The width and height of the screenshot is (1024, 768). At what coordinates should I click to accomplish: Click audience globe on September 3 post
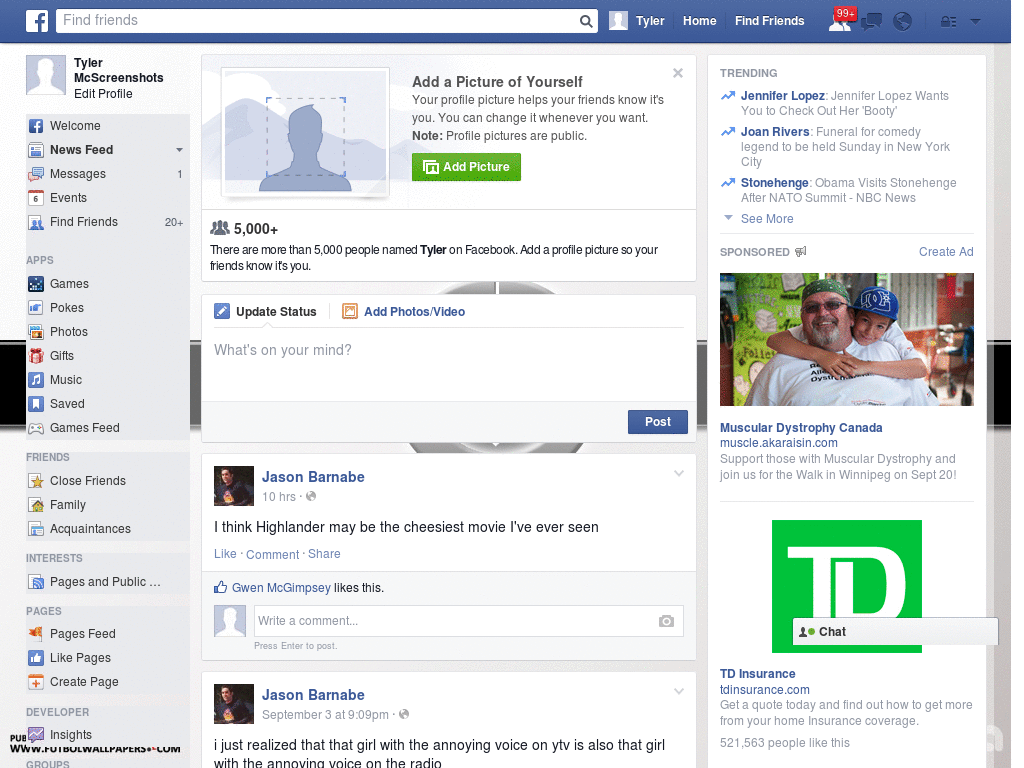[x=404, y=714]
